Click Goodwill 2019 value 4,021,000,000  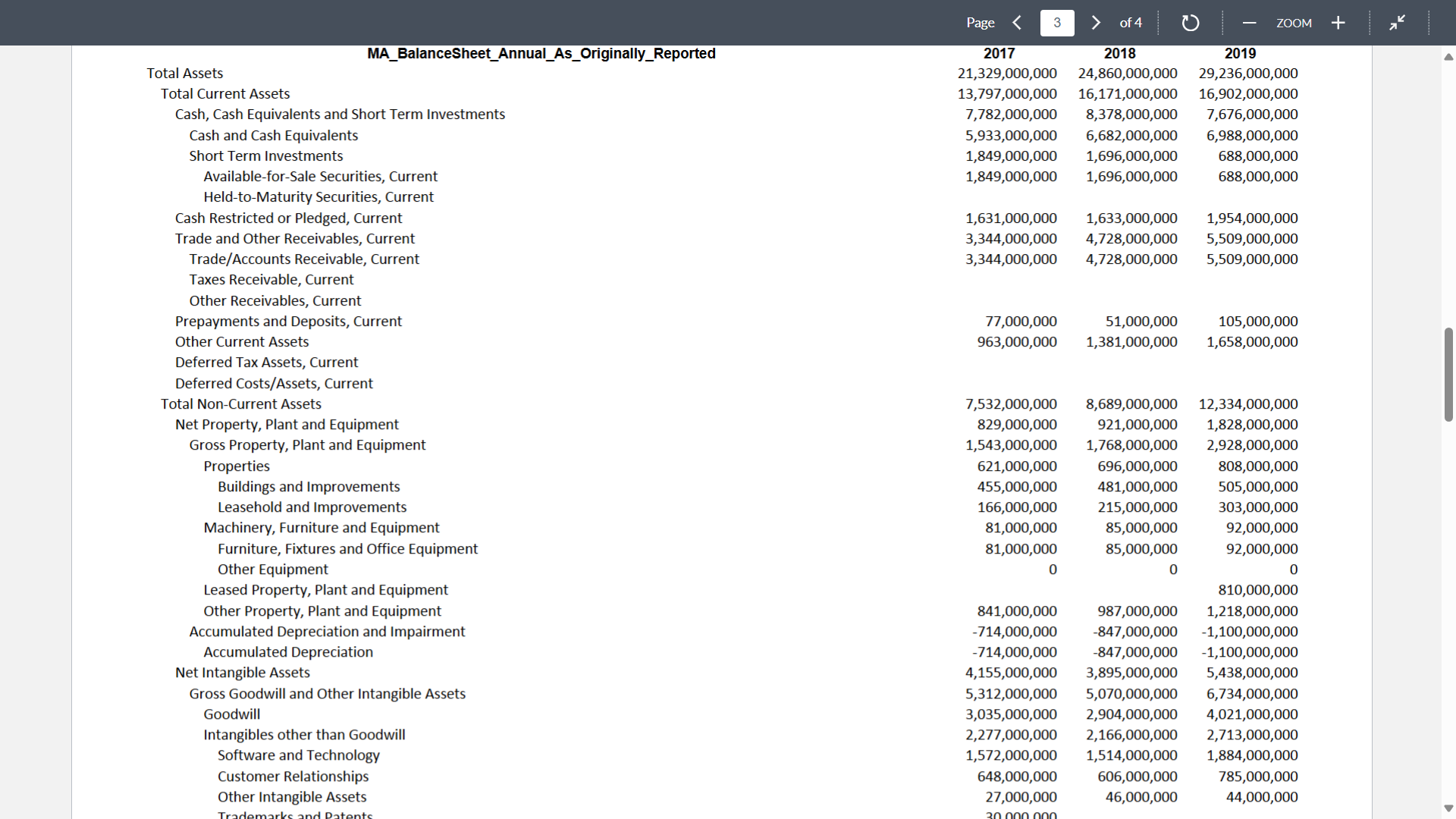pyautogui.click(x=1252, y=714)
